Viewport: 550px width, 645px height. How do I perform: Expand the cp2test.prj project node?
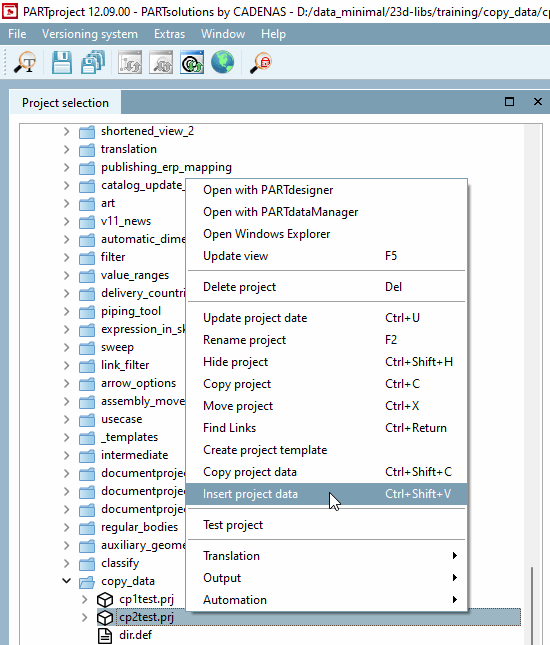tap(85, 617)
